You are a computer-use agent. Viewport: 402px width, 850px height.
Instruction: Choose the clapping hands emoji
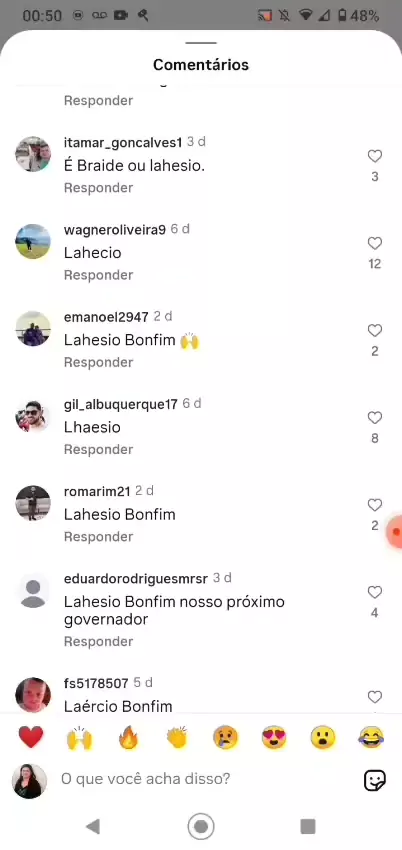[177, 738]
